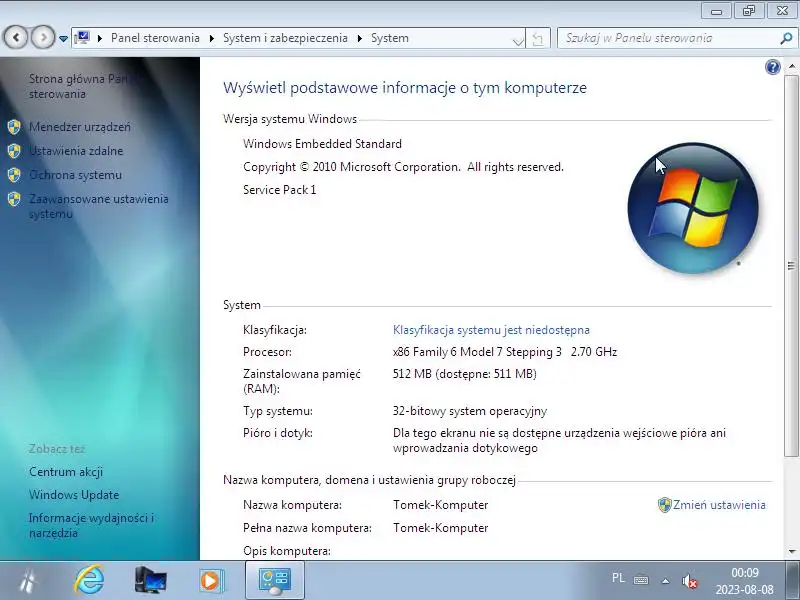
Task: Click Tomek-Komputer next to Pełna nazwa komputera
Action: coord(441,528)
